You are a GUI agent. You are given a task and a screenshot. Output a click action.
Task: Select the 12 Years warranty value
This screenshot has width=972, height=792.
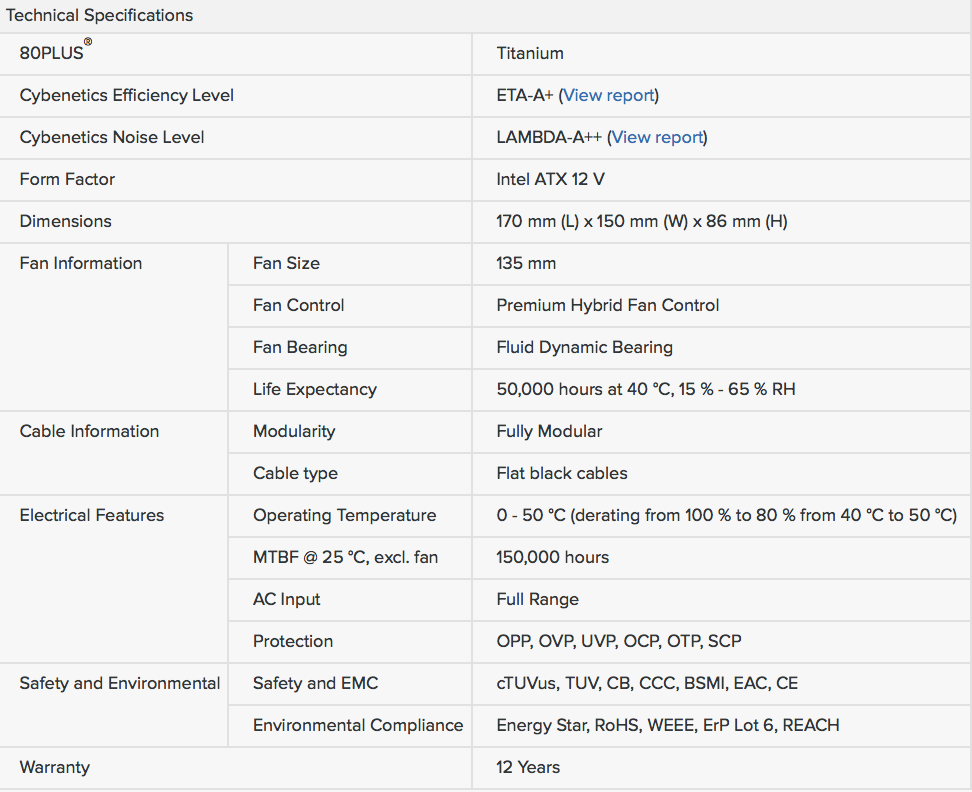528,767
